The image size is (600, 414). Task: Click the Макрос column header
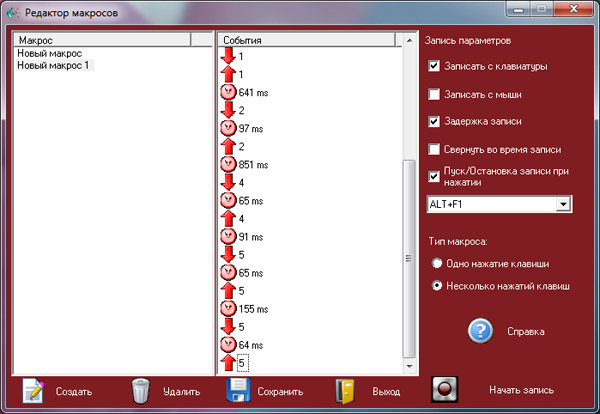(x=102, y=40)
